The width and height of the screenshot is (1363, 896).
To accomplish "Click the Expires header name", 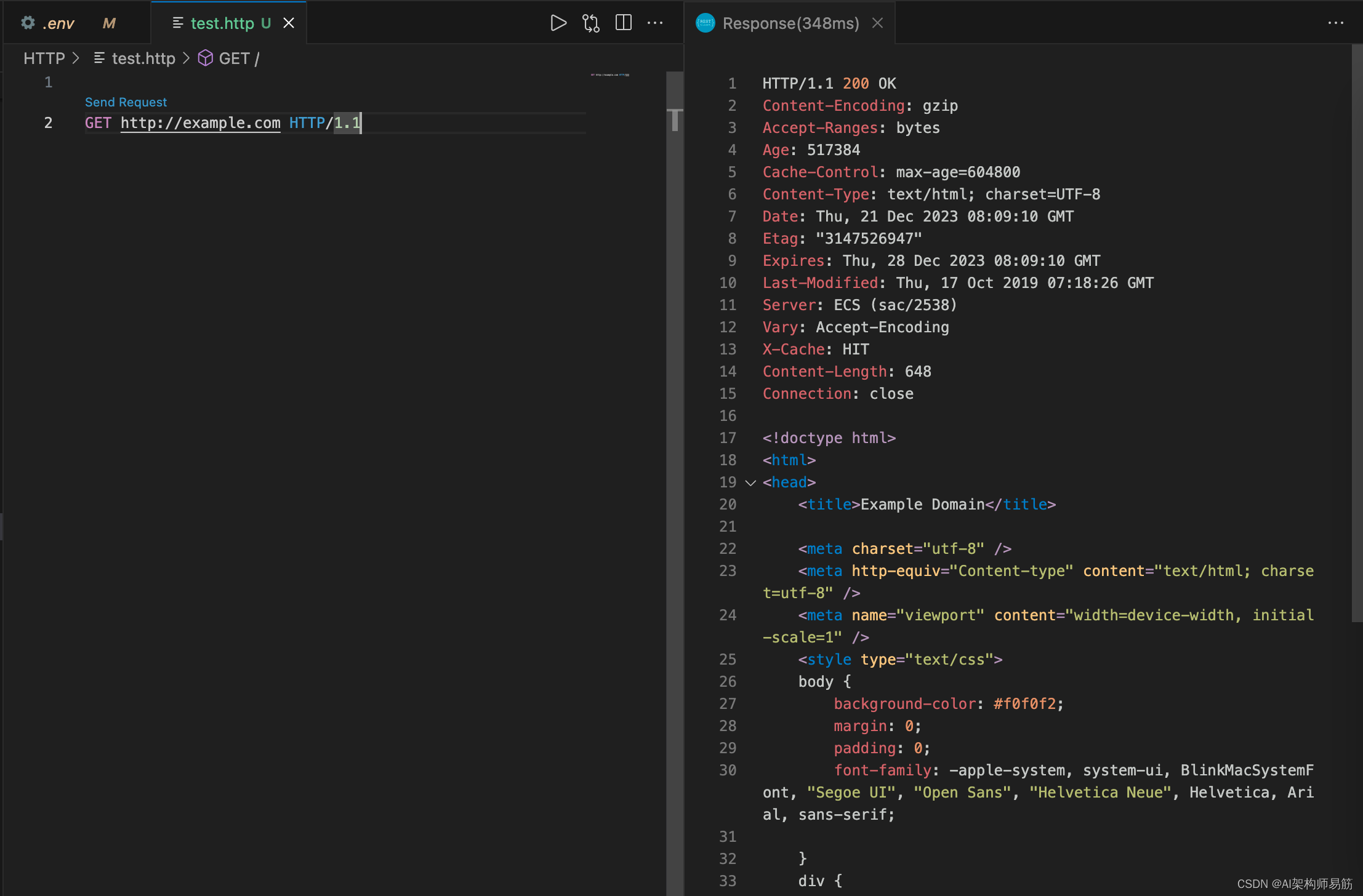I will 794,261.
